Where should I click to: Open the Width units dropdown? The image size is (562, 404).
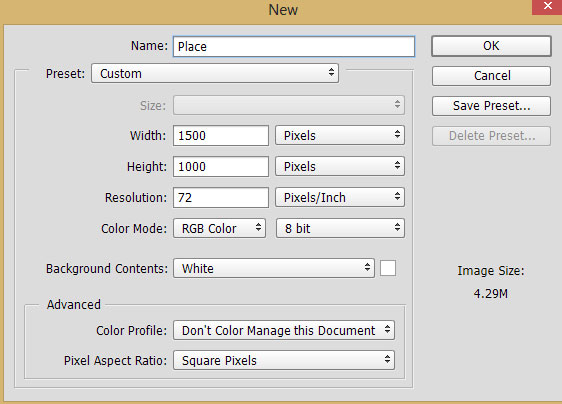(340, 136)
